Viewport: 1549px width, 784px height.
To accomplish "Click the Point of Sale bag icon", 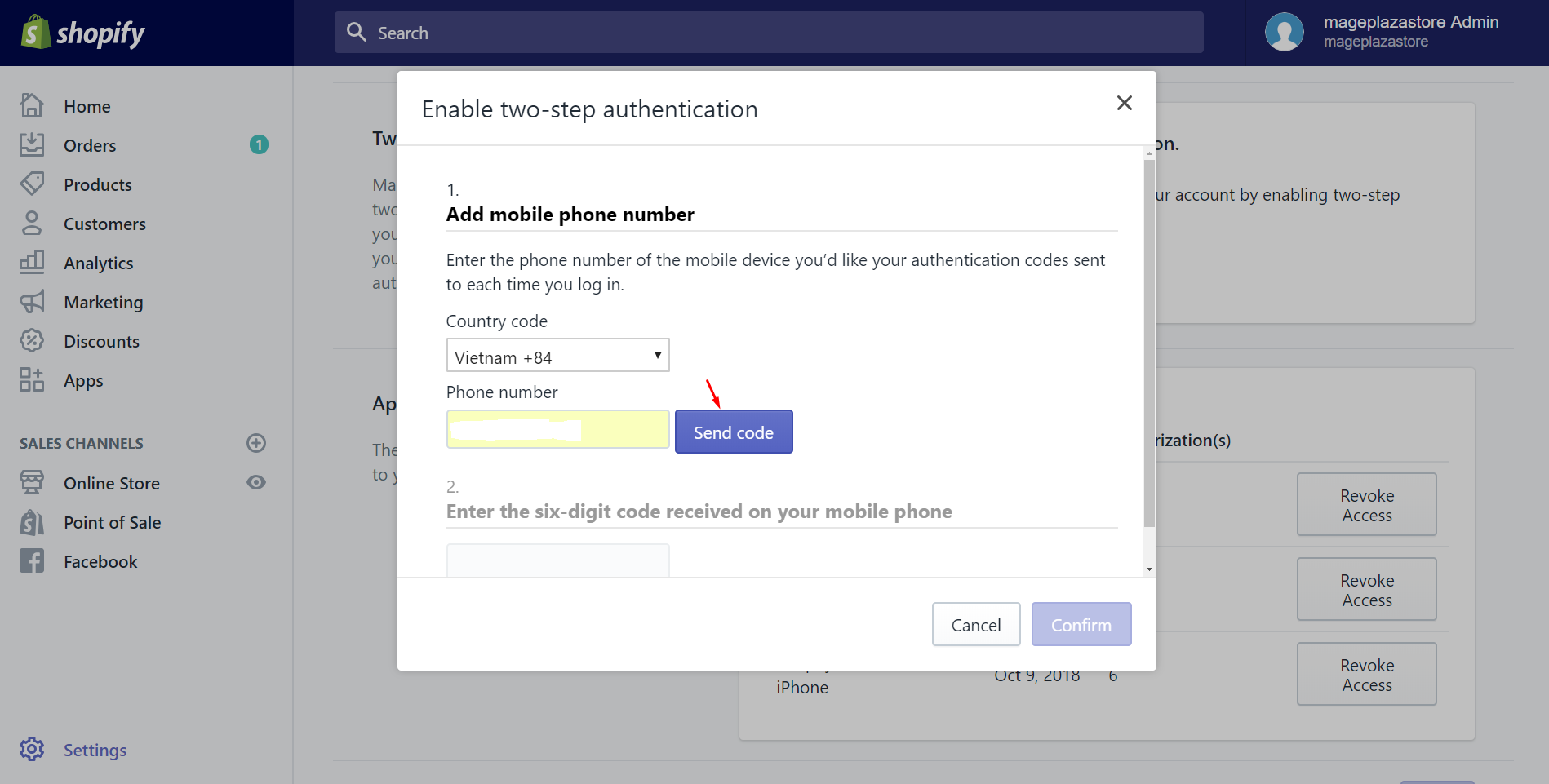I will coord(32,521).
